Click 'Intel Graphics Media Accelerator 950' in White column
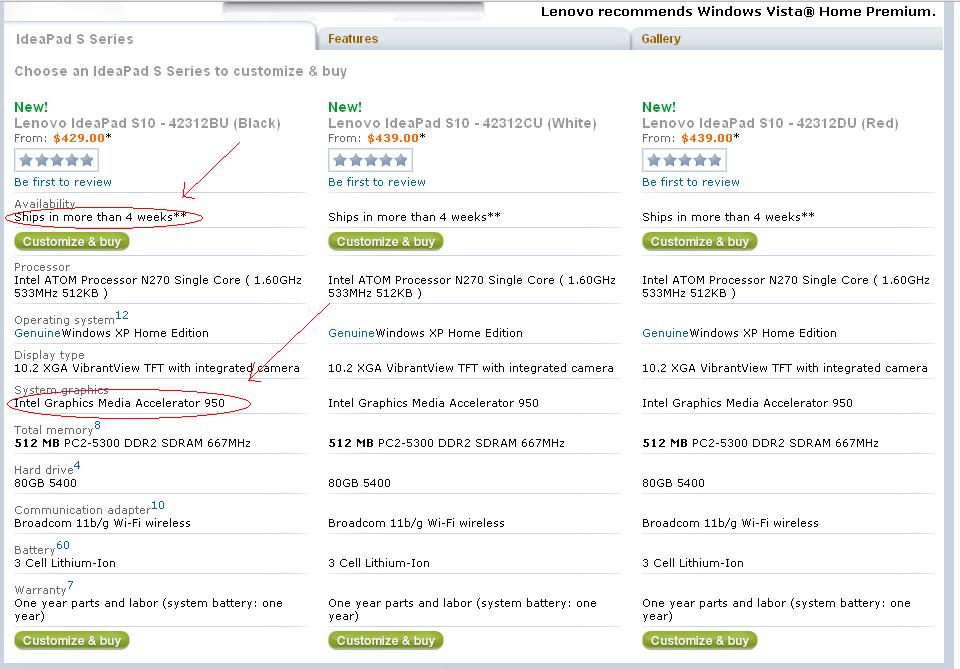This screenshot has height=669, width=960. (x=433, y=403)
